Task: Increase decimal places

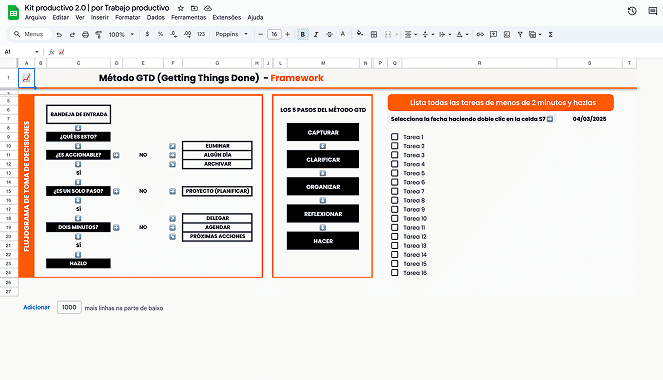Action: 187,34
